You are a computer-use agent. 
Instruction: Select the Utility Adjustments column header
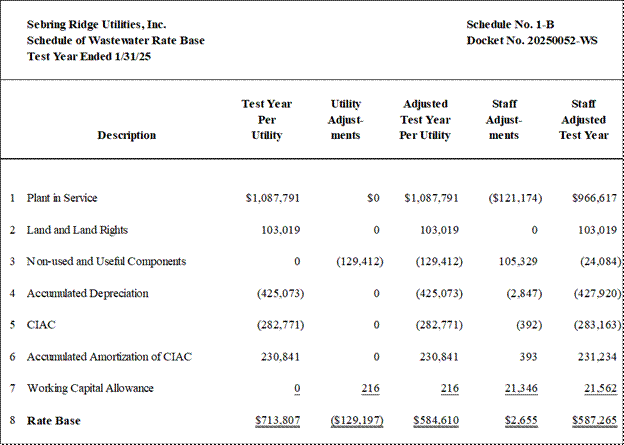[345, 120]
